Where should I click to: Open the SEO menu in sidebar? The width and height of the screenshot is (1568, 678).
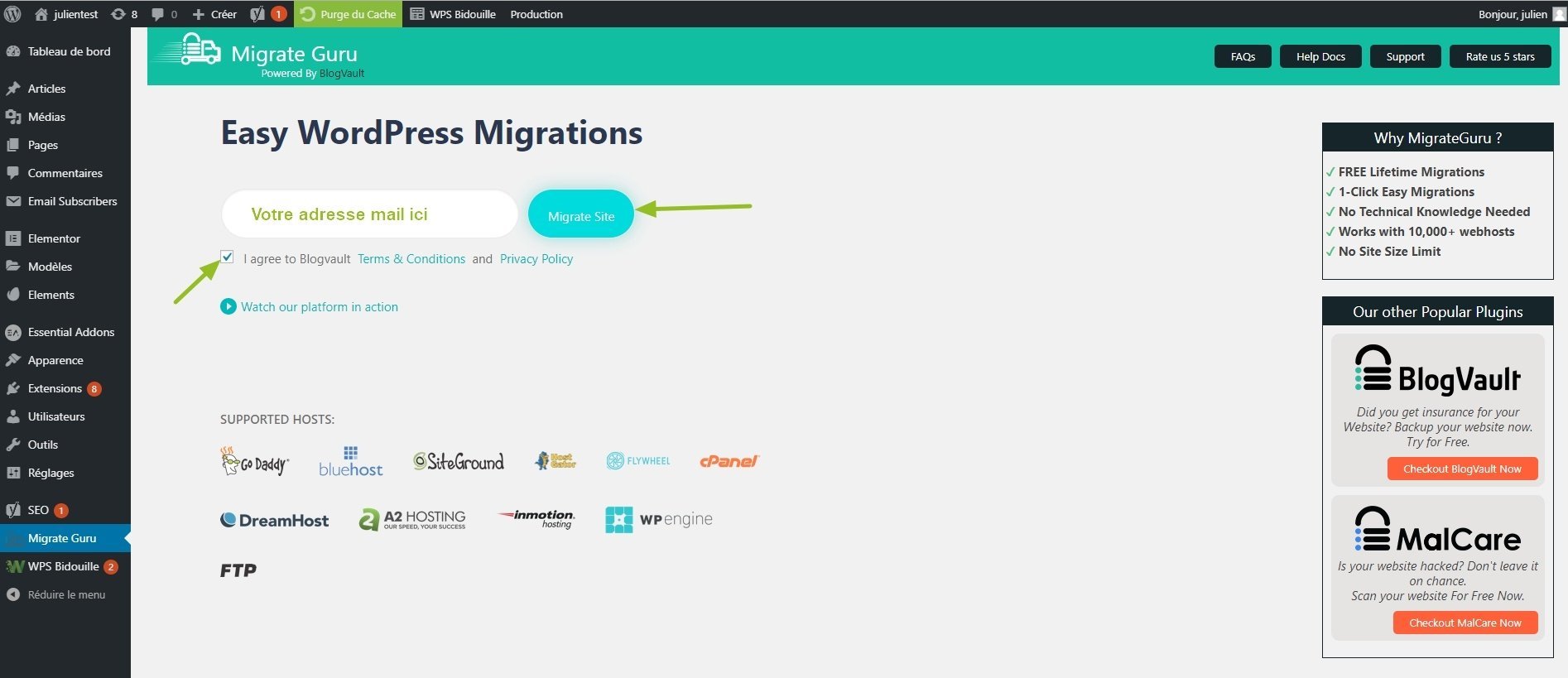point(65,510)
